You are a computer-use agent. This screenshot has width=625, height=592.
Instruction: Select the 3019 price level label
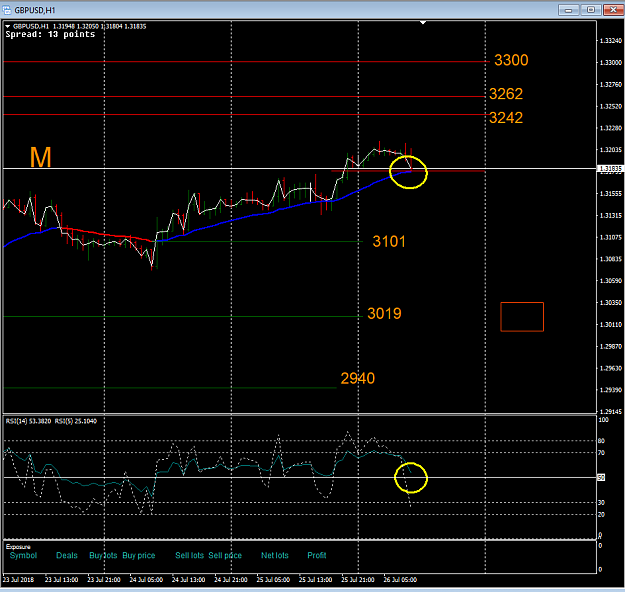384,313
